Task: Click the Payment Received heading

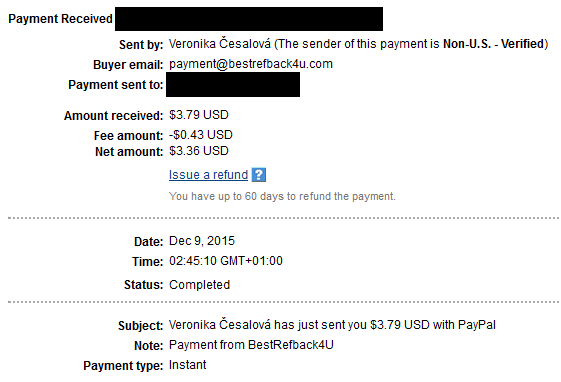Action: (x=60, y=19)
